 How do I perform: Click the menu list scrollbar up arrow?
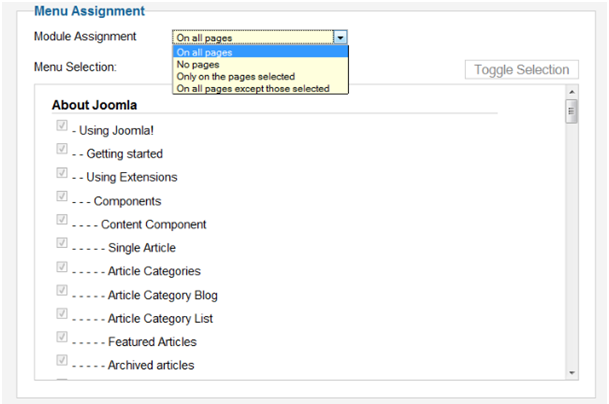[x=571, y=95]
